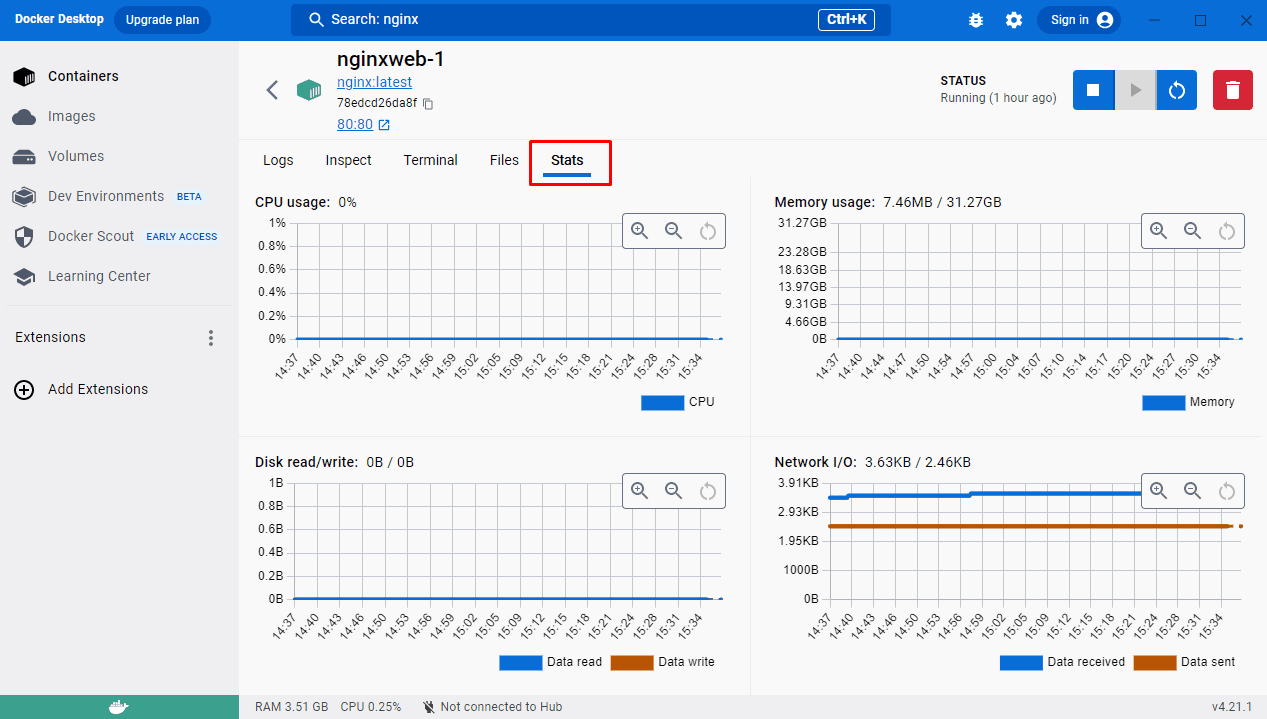
Task: Click the Docker whale status icon
Action: point(119,707)
